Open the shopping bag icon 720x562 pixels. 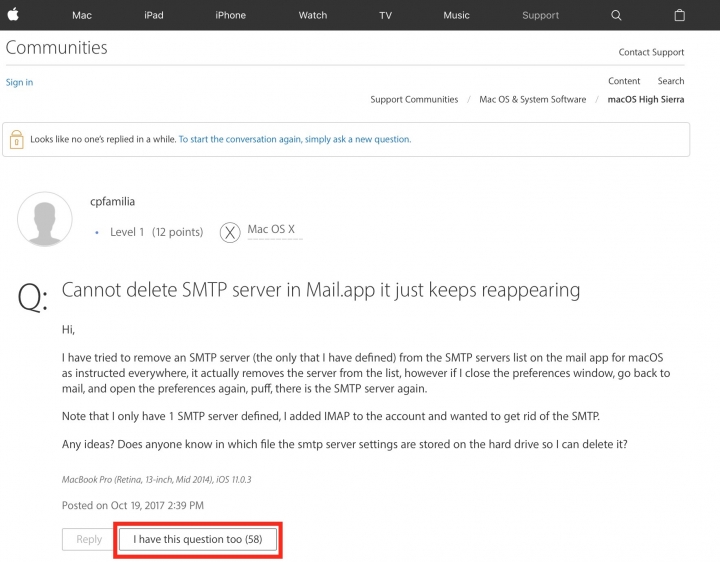680,15
